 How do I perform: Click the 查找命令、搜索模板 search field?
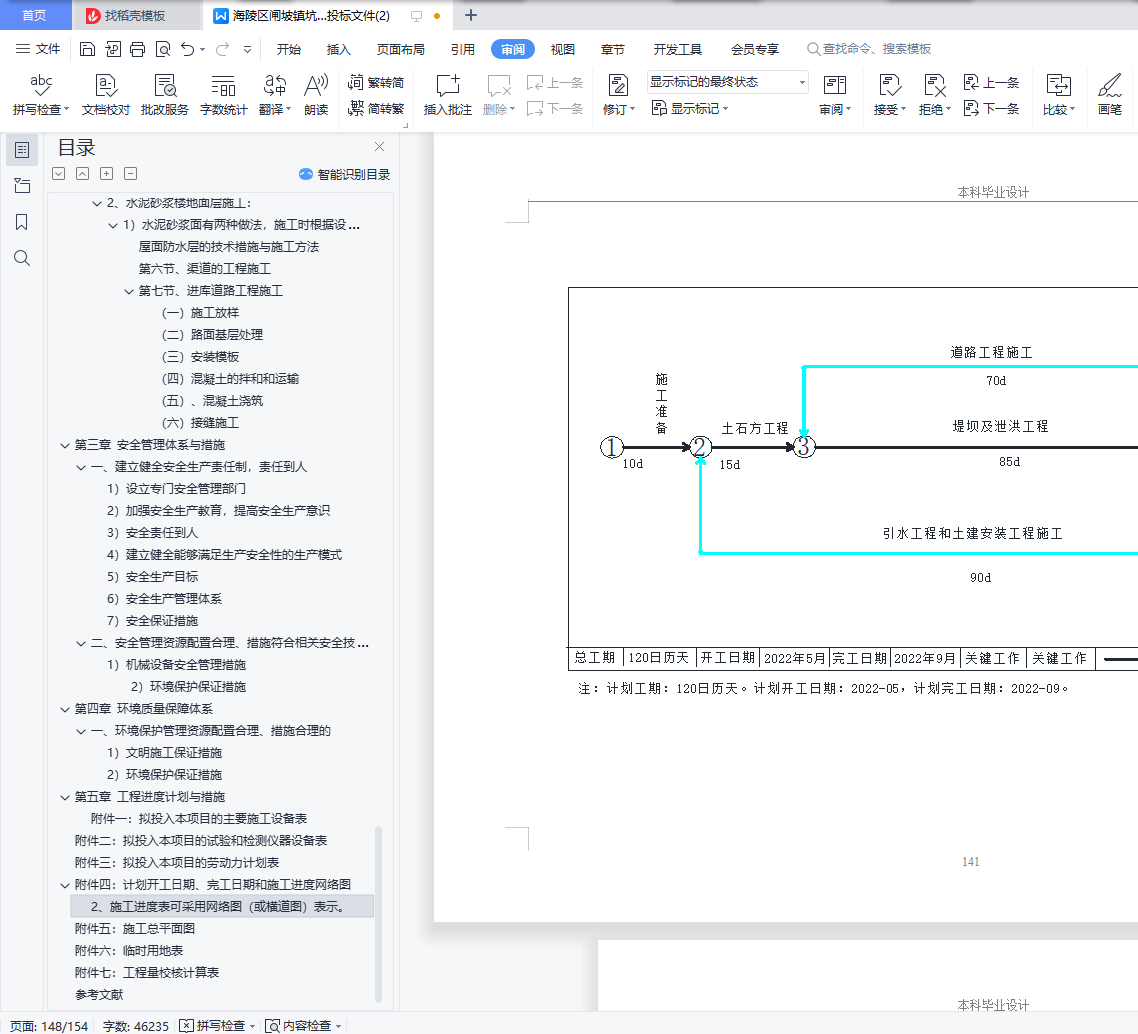(x=869, y=49)
